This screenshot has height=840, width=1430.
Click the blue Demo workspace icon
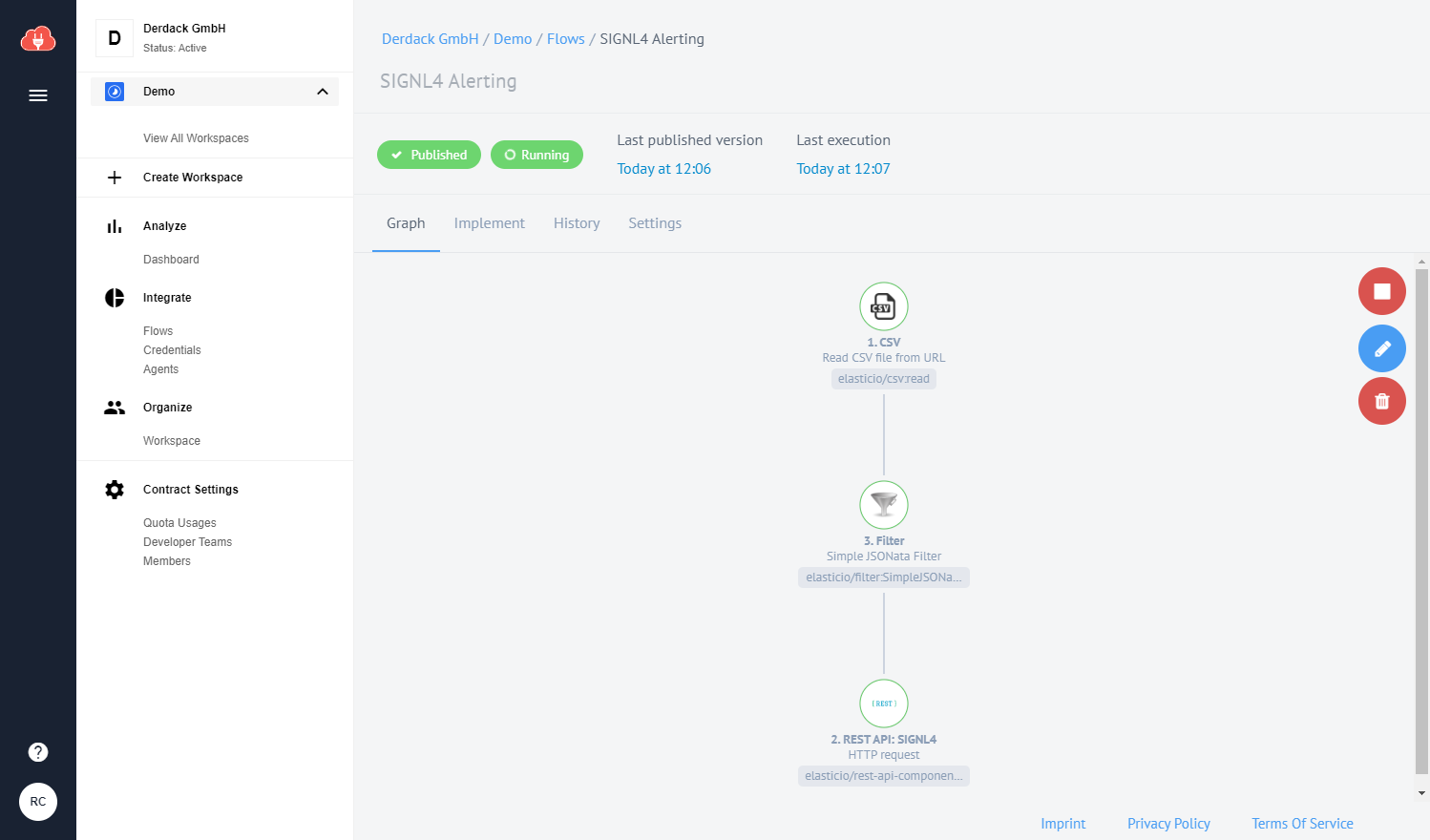point(115,92)
